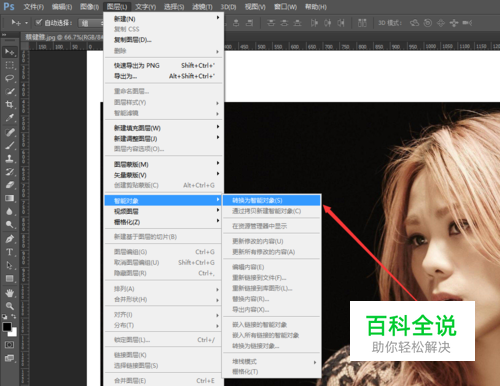This screenshot has height=386, width=500.
Task: Select the Lasso tool
Action: pos(10,78)
